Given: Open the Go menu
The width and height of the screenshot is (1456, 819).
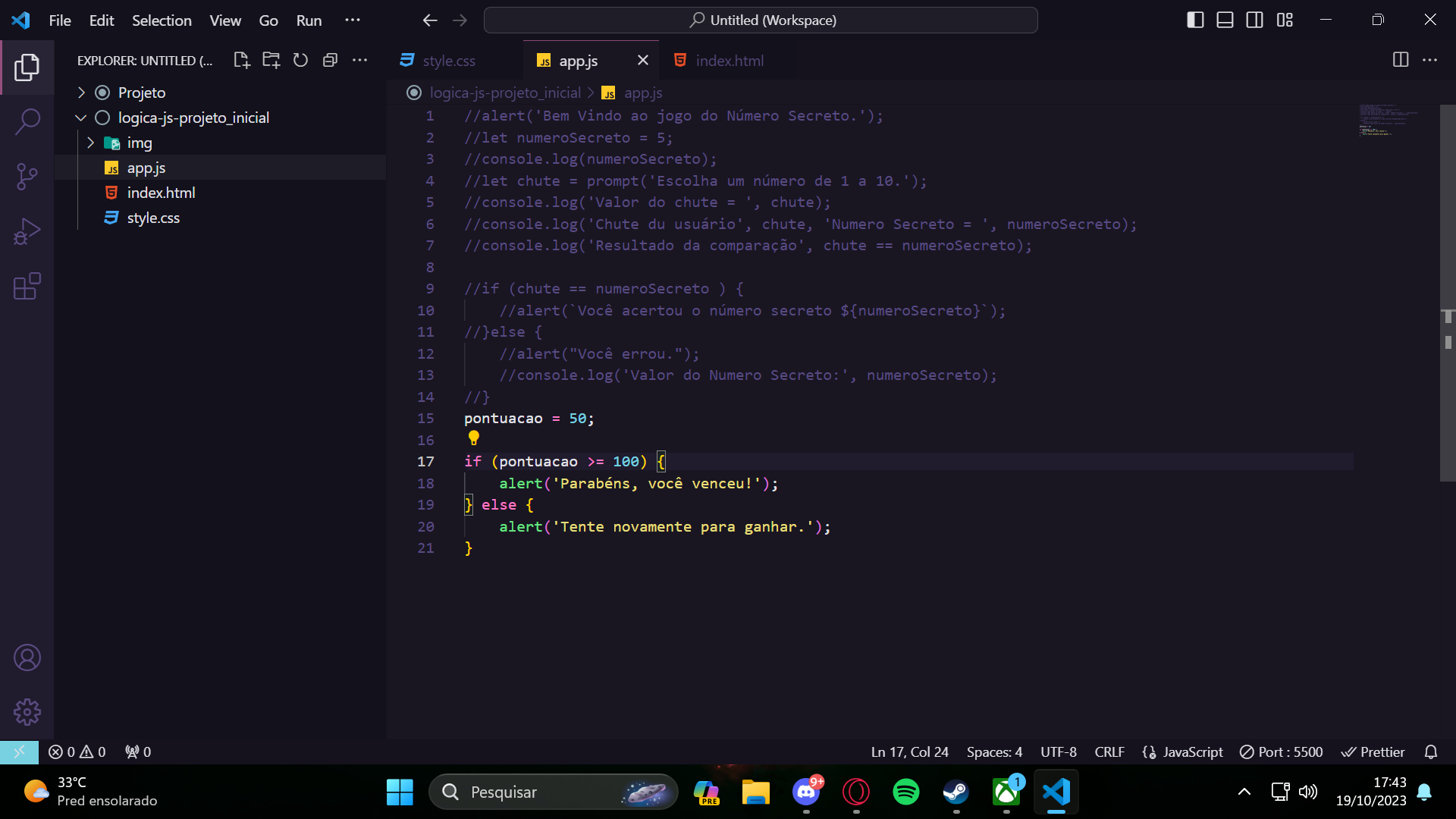Looking at the screenshot, I should (268, 20).
